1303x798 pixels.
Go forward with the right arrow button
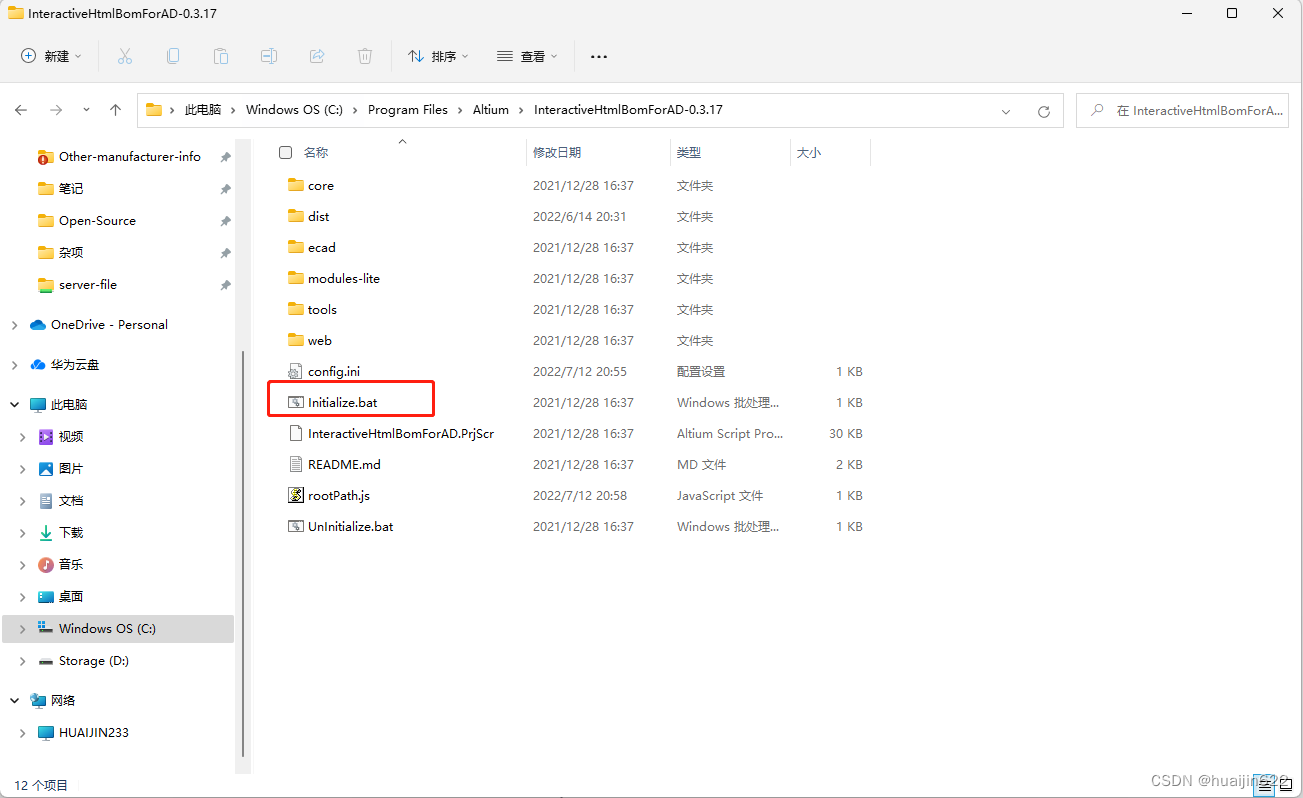pyautogui.click(x=56, y=110)
